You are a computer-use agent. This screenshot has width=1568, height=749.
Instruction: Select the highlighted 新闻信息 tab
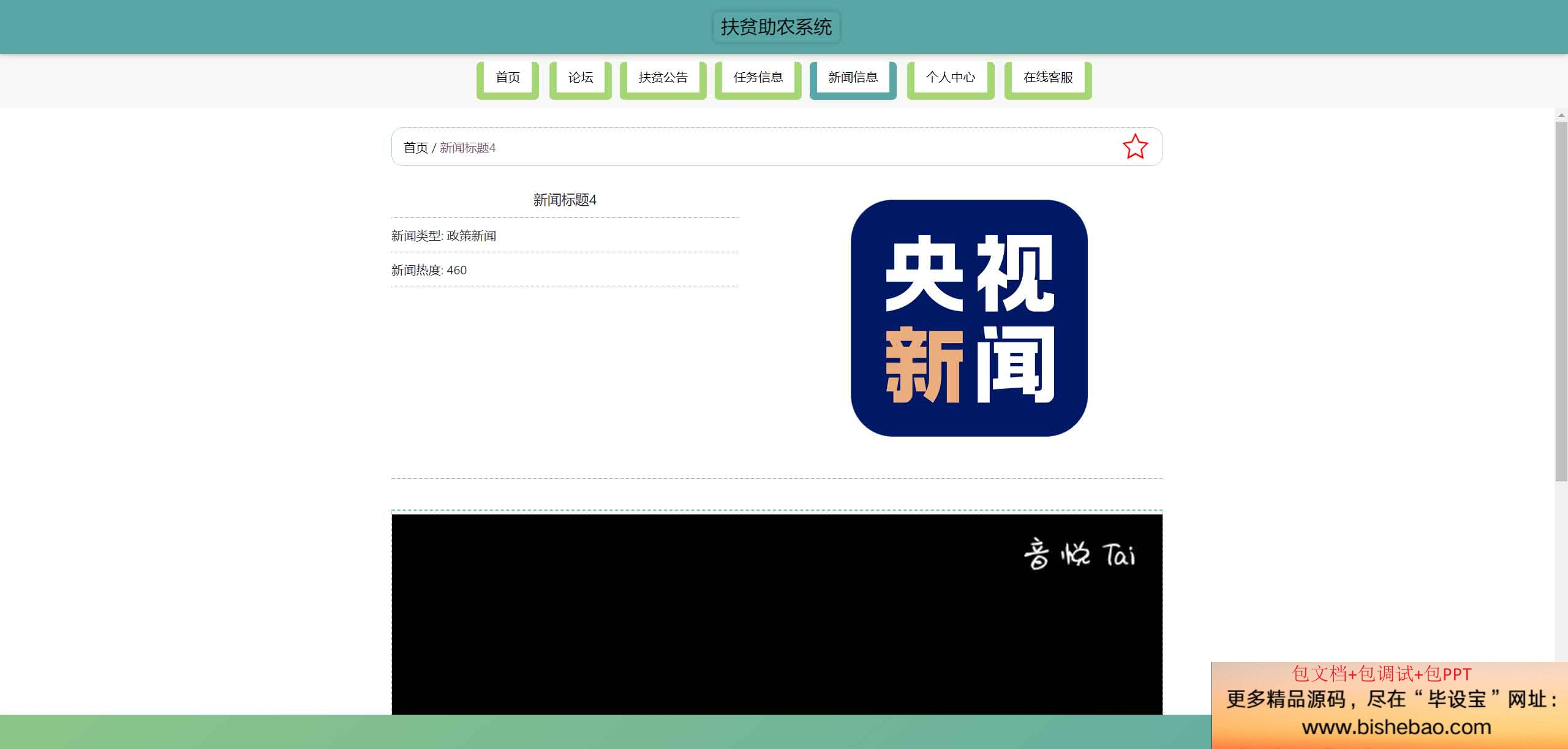(853, 80)
